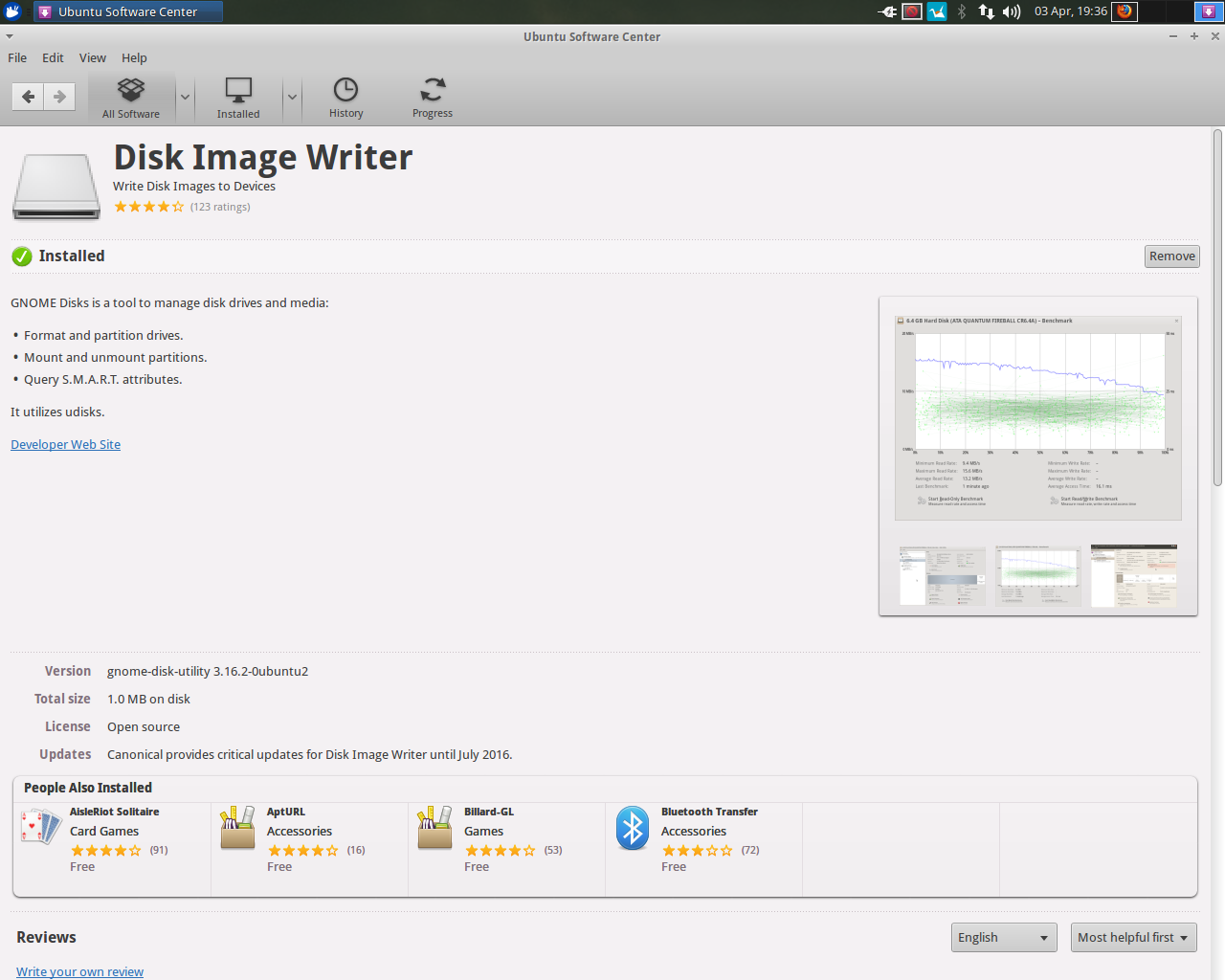Open the View menu

pos(93,57)
